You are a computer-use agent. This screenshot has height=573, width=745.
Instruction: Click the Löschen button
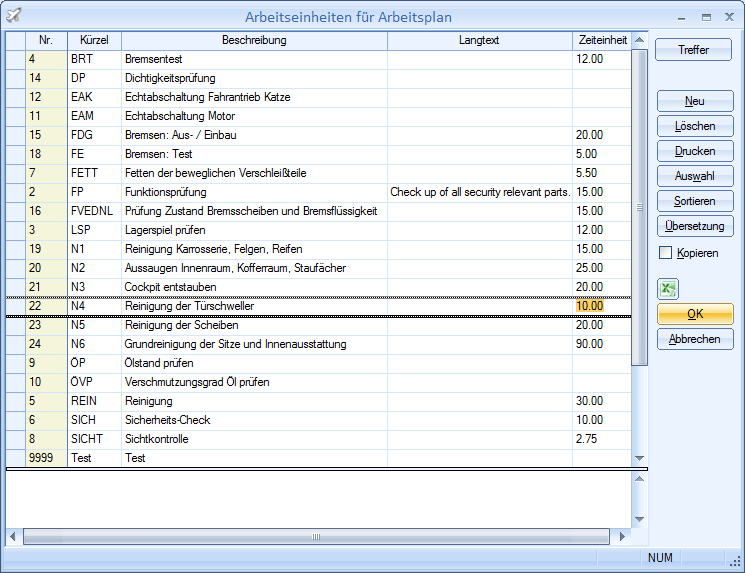(x=695, y=126)
